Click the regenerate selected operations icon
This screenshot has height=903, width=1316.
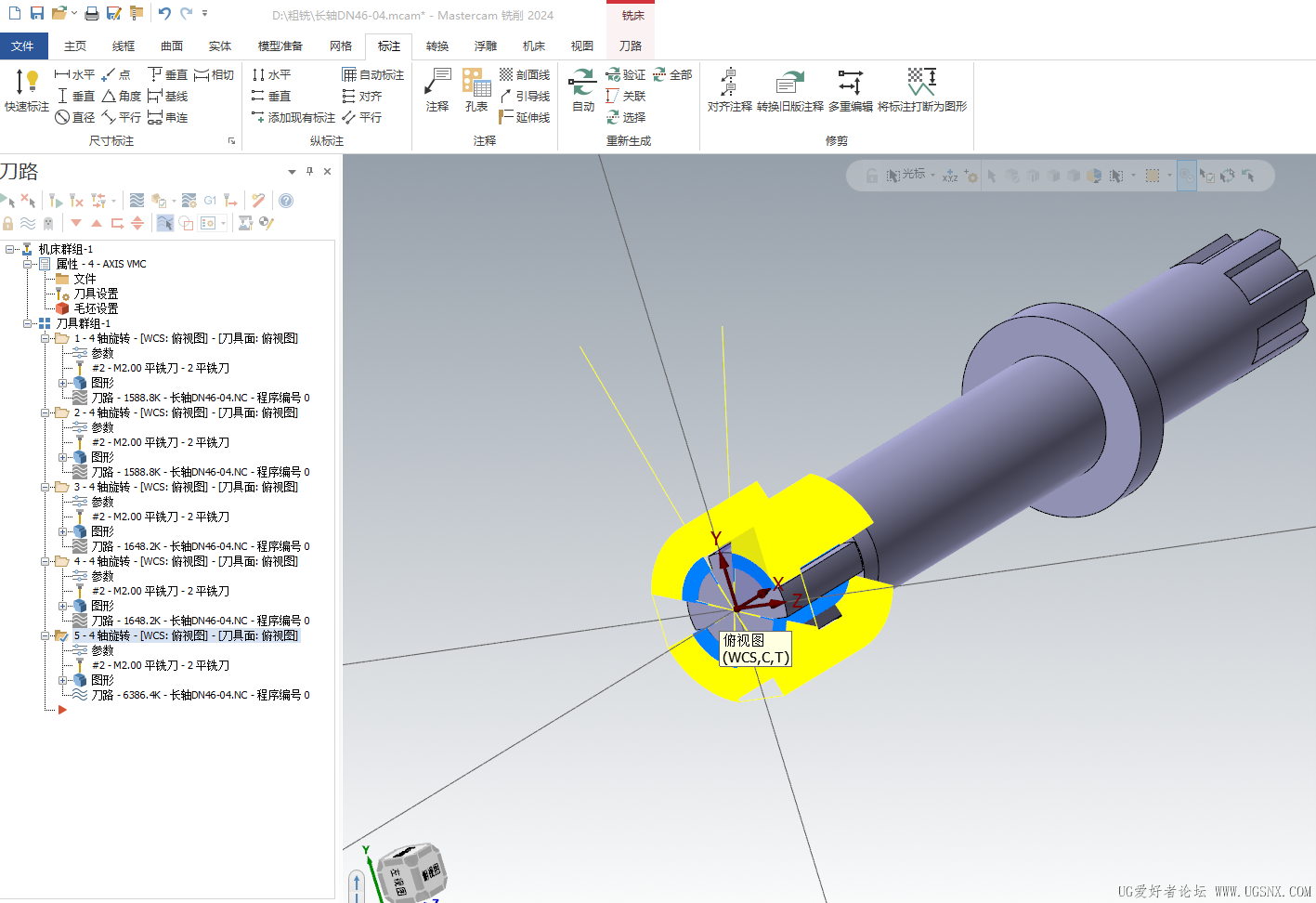pyautogui.click(x=56, y=200)
